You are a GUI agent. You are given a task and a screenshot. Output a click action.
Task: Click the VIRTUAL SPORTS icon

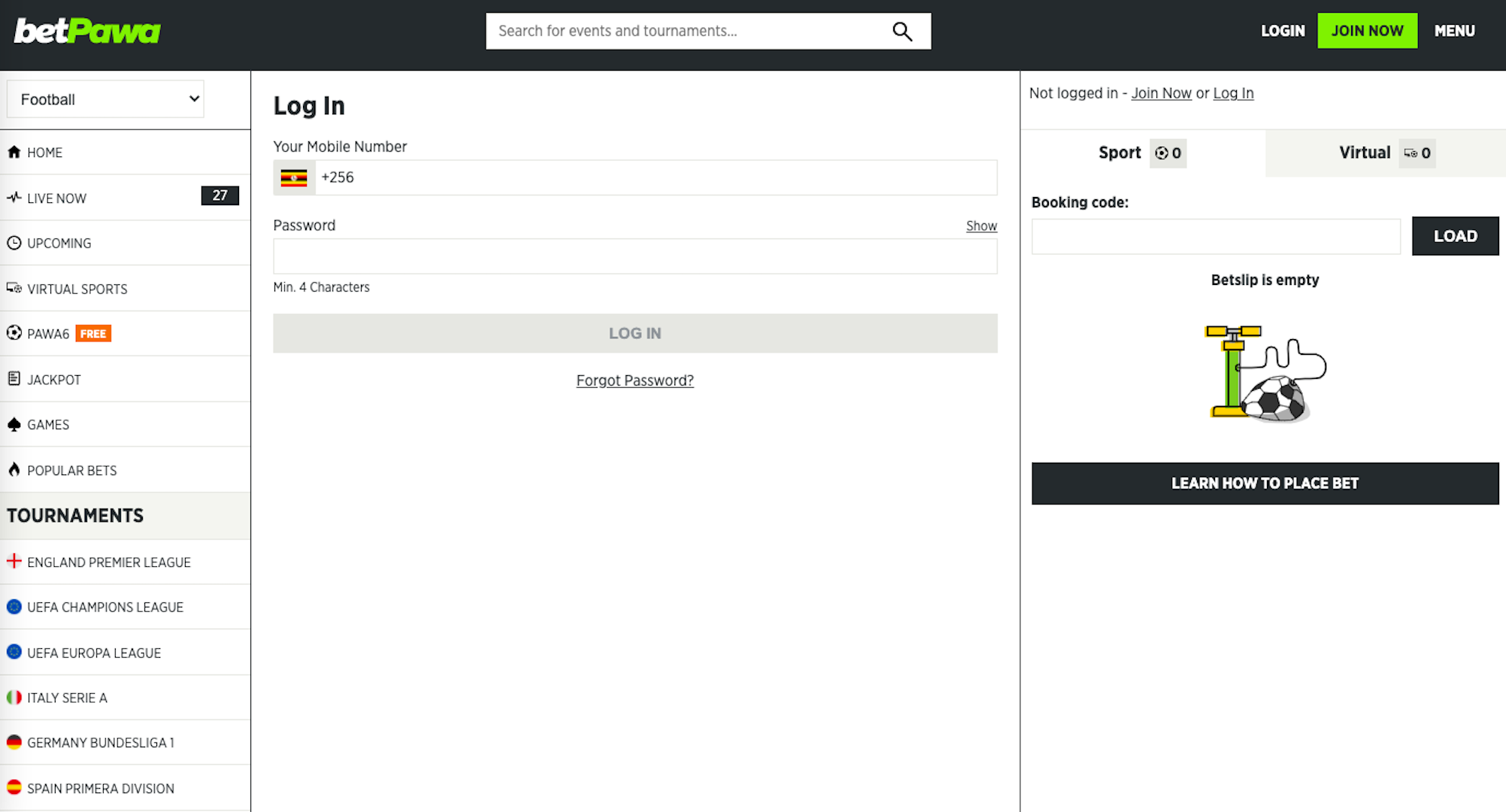(x=14, y=288)
